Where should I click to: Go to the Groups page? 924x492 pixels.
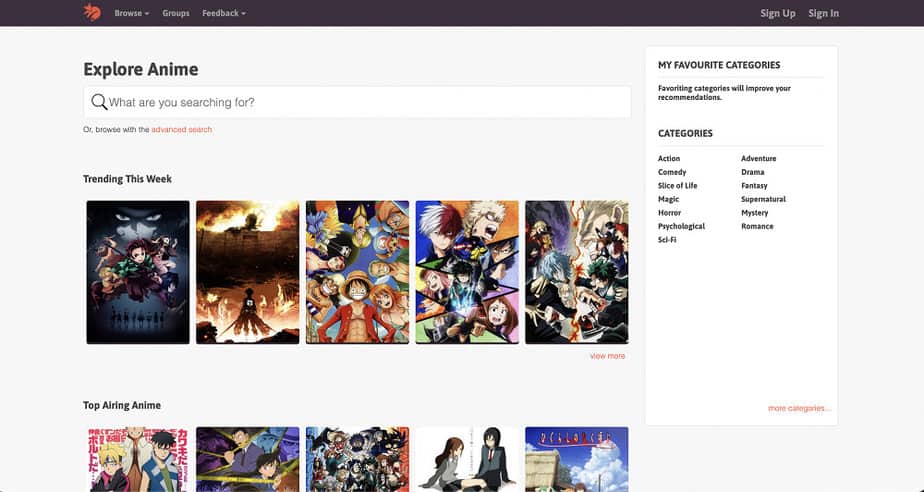click(176, 13)
